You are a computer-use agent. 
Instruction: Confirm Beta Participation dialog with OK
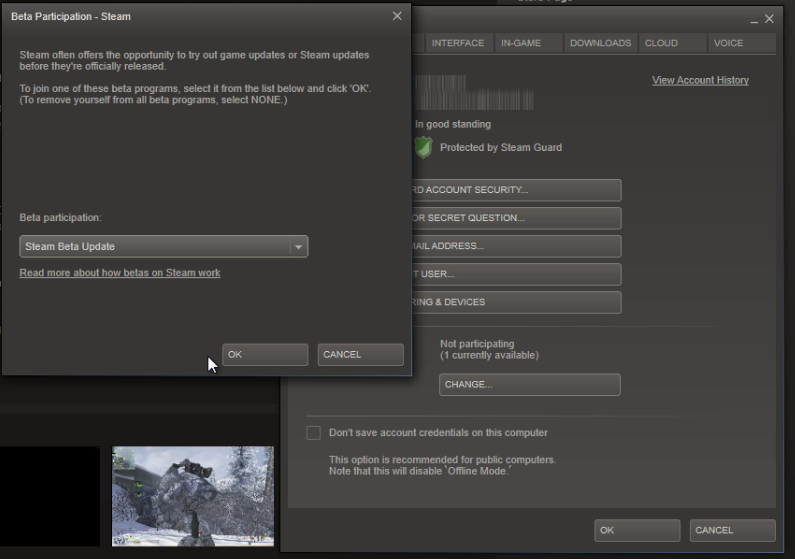264,355
